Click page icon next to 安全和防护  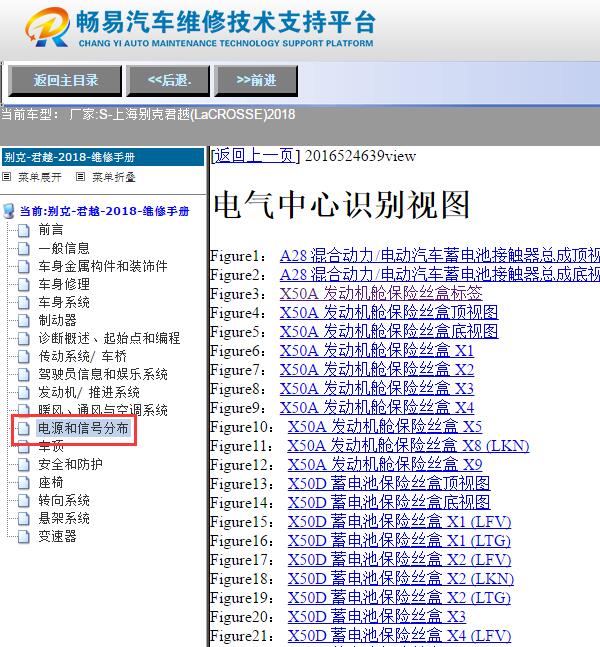[x=24, y=464]
